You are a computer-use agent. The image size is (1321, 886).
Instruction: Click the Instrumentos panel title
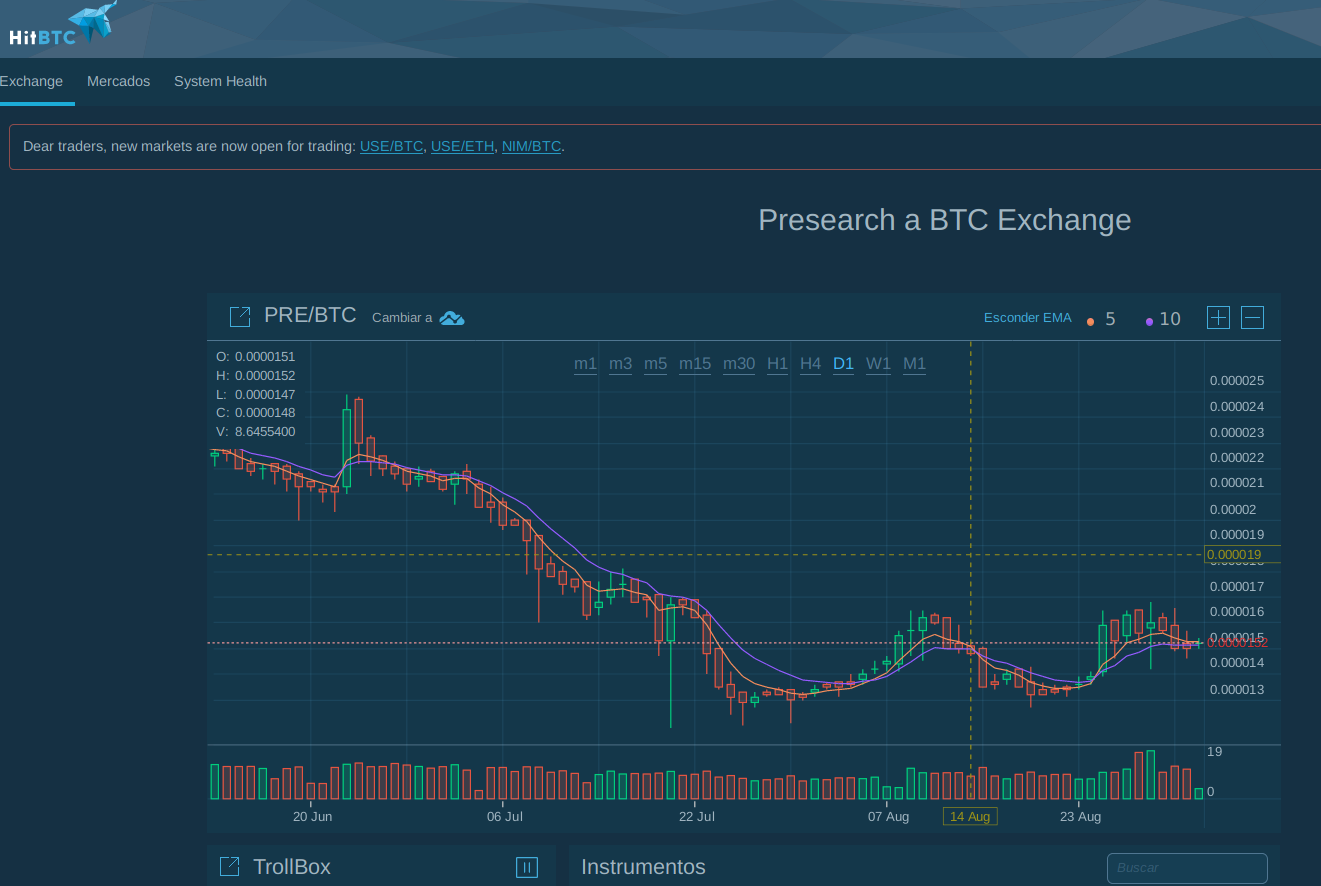(643, 867)
